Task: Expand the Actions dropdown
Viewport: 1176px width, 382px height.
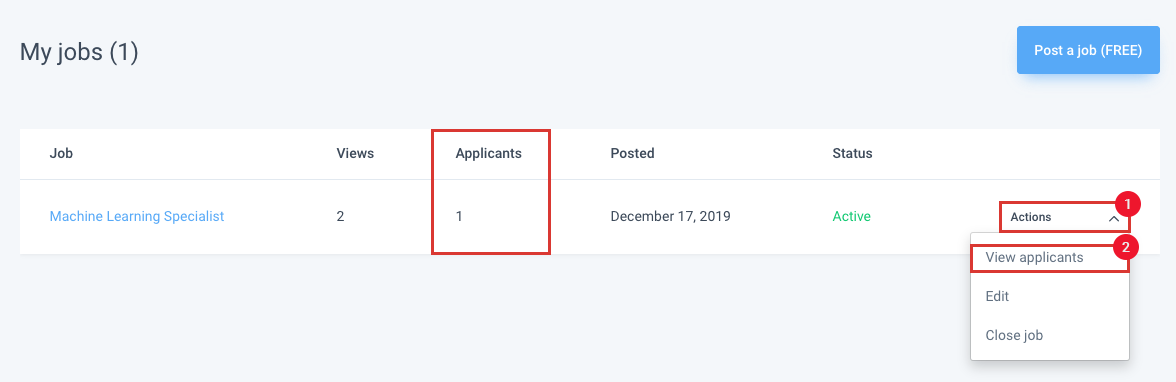Action: [x=1064, y=217]
